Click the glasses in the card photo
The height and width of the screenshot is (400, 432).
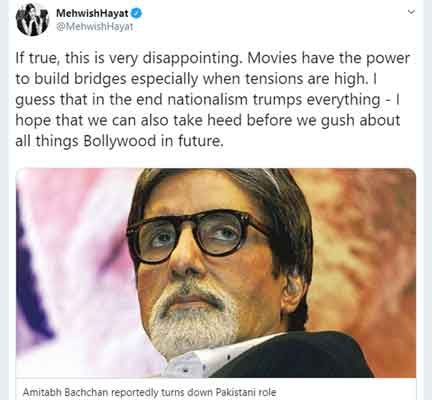click(200, 236)
